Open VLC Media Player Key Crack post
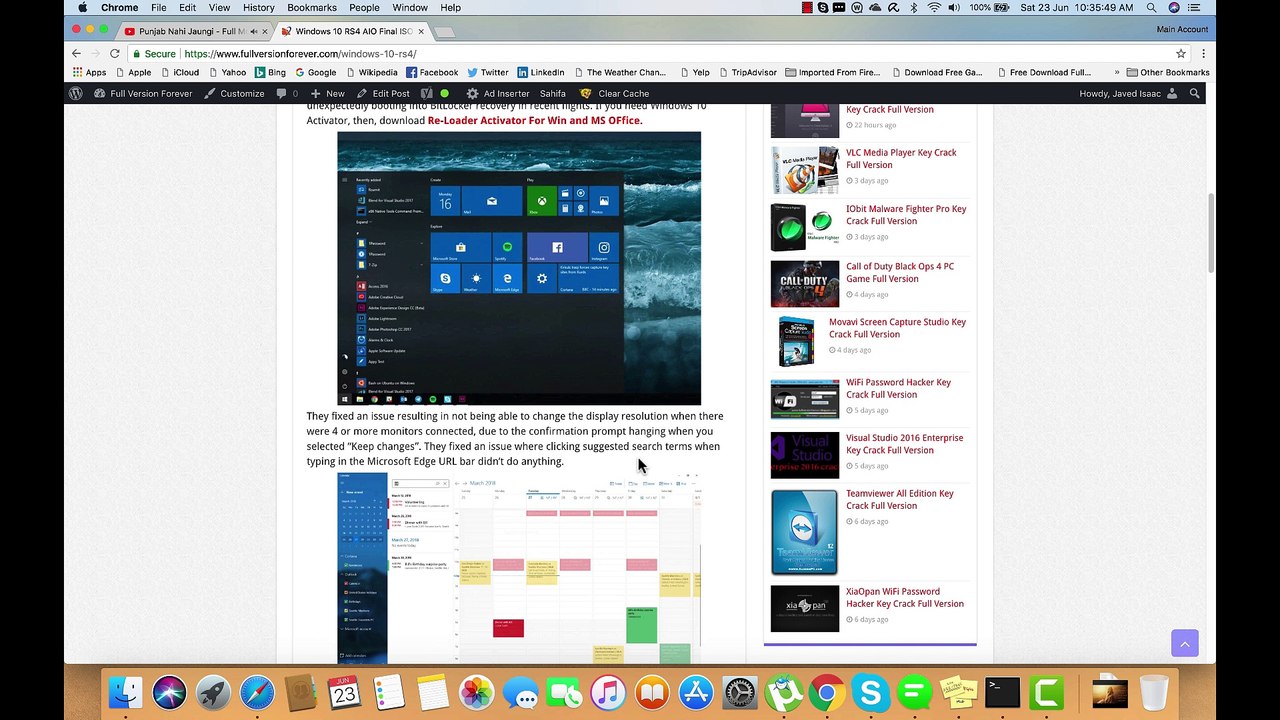The height and width of the screenshot is (720, 1280). [901, 159]
